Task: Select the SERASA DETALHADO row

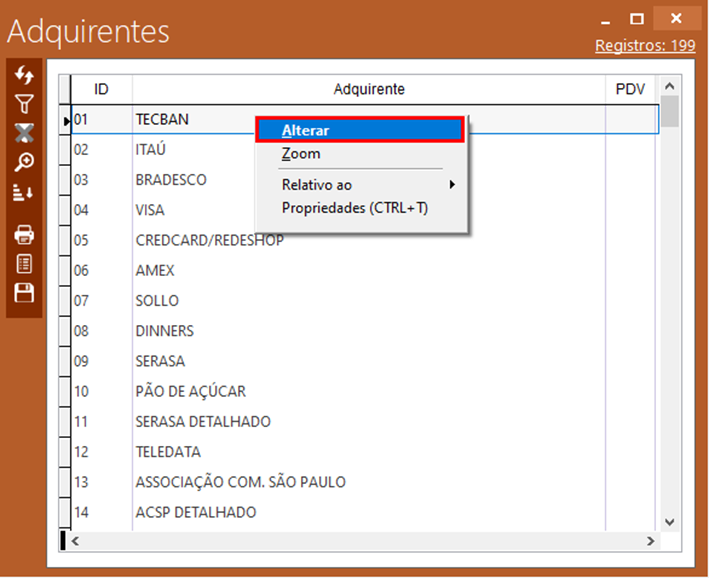Action: coord(203,422)
